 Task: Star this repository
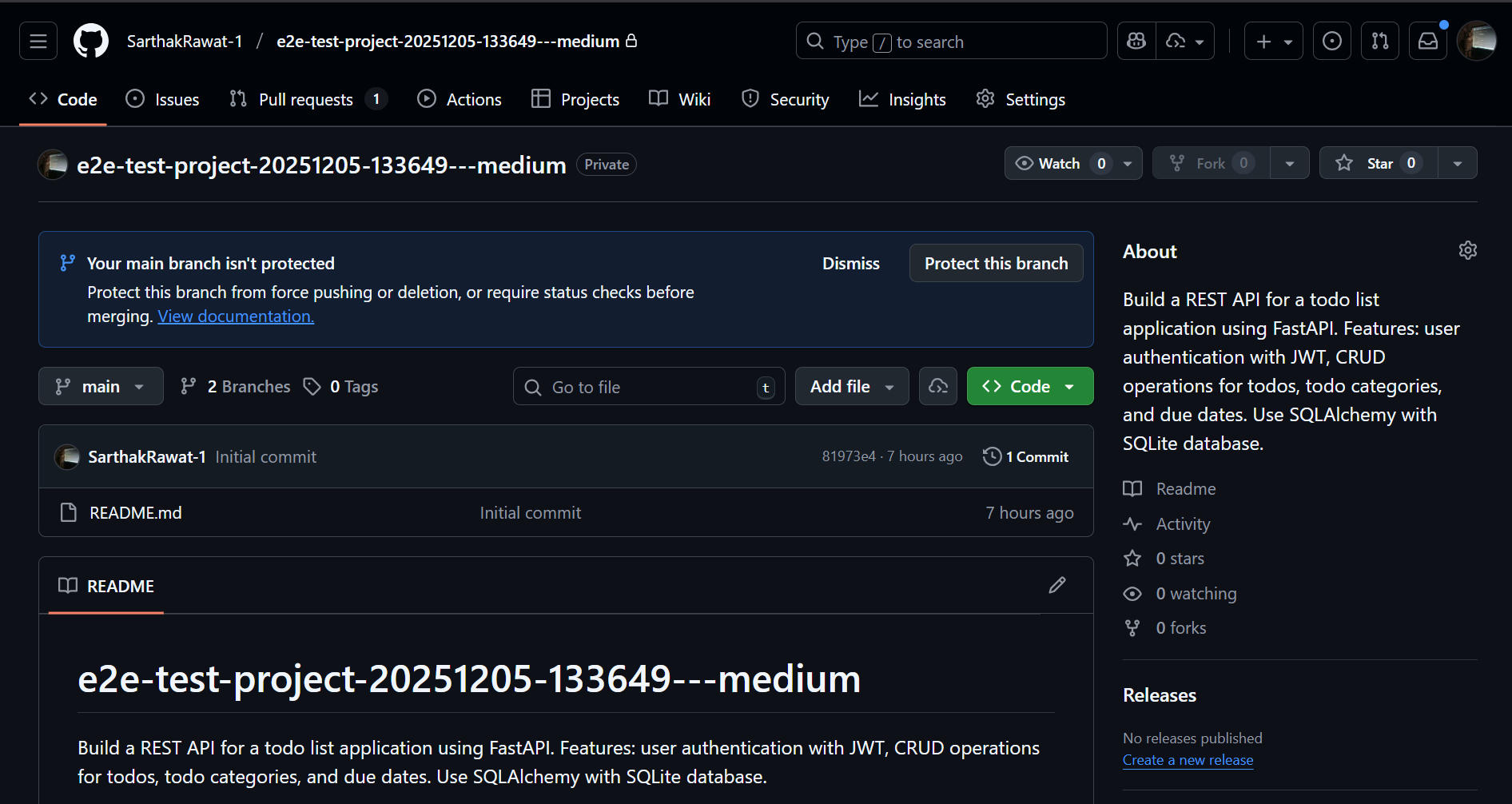(1379, 163)
